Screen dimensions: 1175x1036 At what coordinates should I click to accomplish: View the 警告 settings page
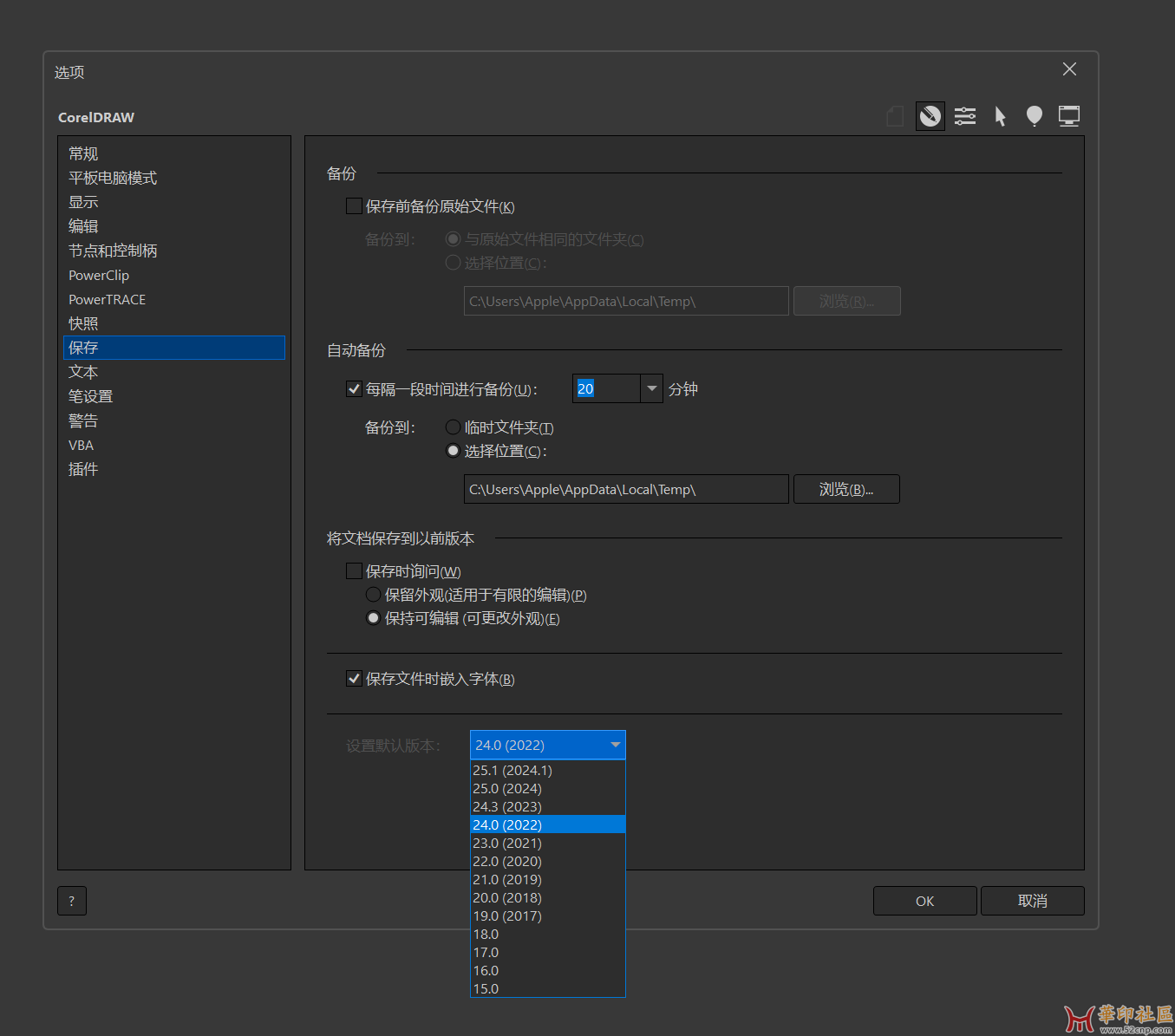(174, 420)
